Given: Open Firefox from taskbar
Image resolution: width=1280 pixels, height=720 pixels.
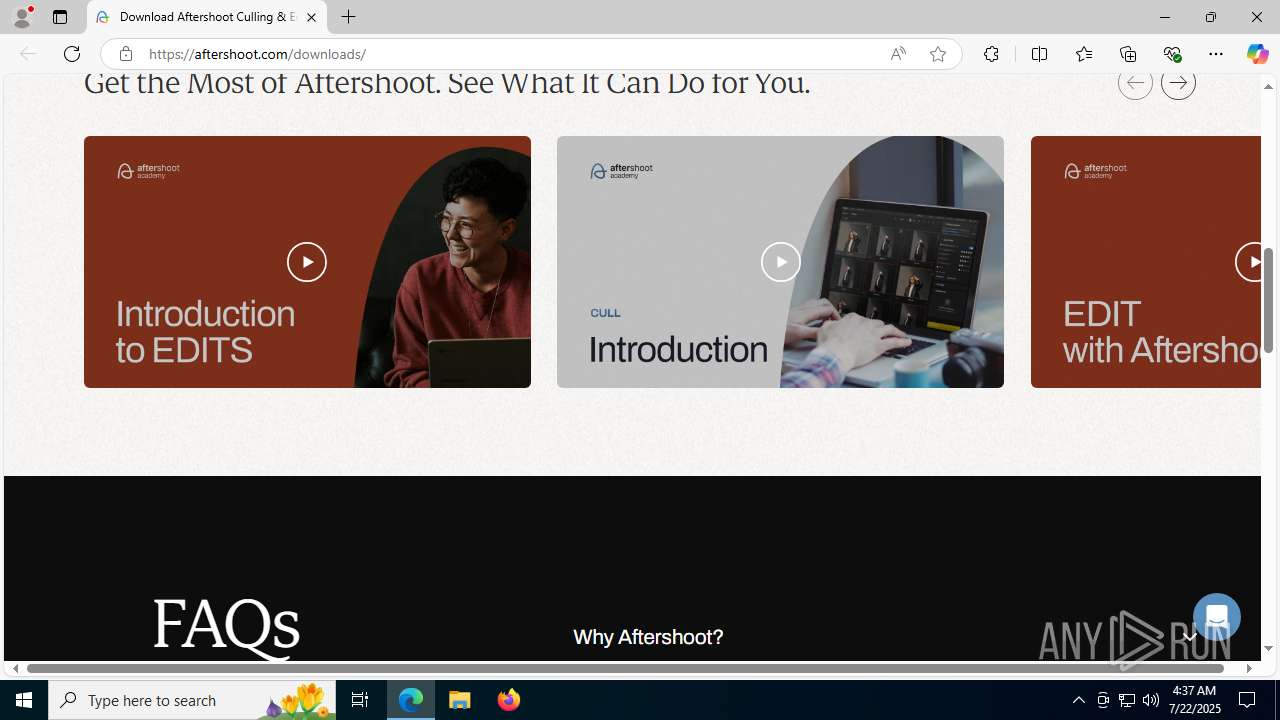Looking at the screenshot, I should click(508, 700).
